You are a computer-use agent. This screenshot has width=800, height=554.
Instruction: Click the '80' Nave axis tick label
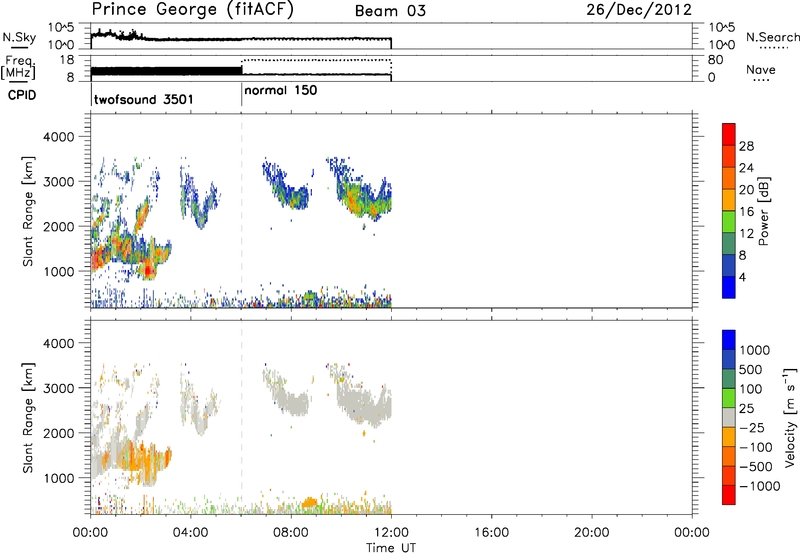(x=715, y=60)
